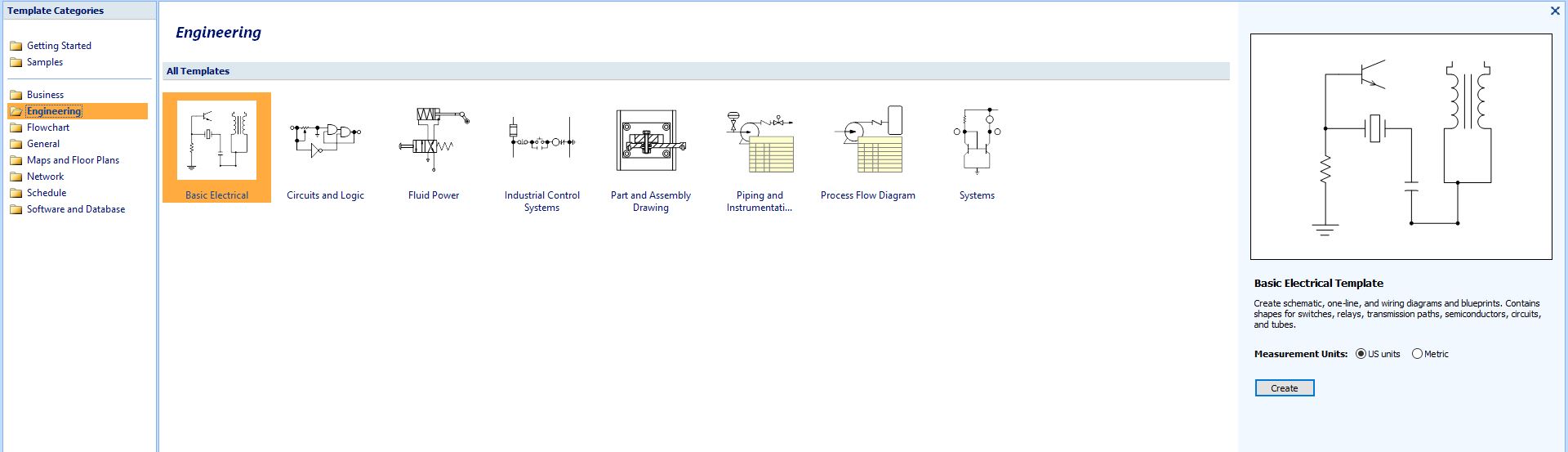Viewport: 1568px width, 452px height.
Task: Click the Circuits and Logic label
Action: (x=325, y=195)
